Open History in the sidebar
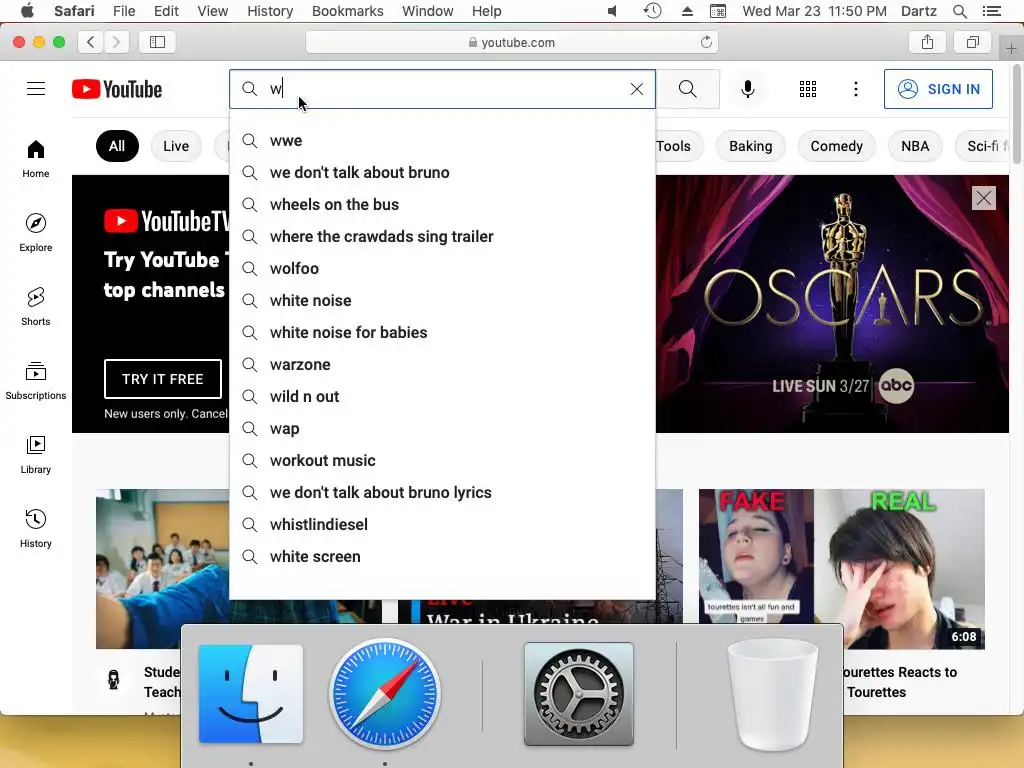The height and width of the screenshot is (768, 1024). (x=36, y=528)
